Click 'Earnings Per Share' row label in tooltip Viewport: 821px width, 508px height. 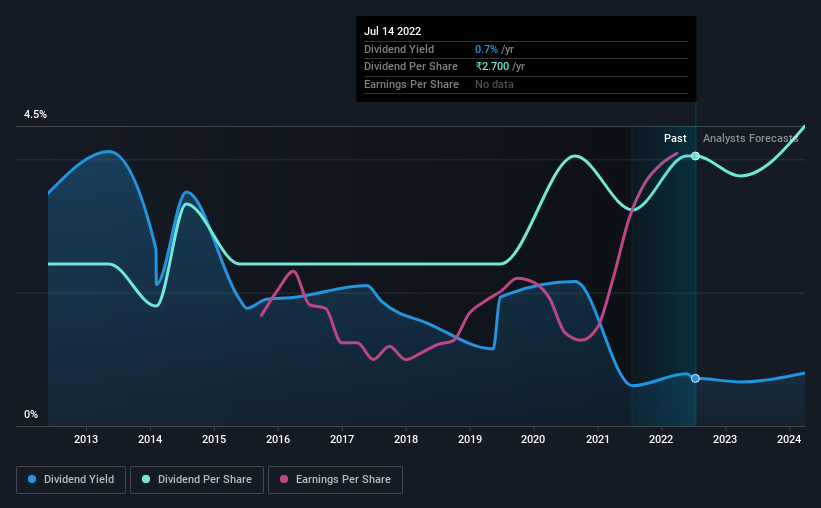coord(412,84)
